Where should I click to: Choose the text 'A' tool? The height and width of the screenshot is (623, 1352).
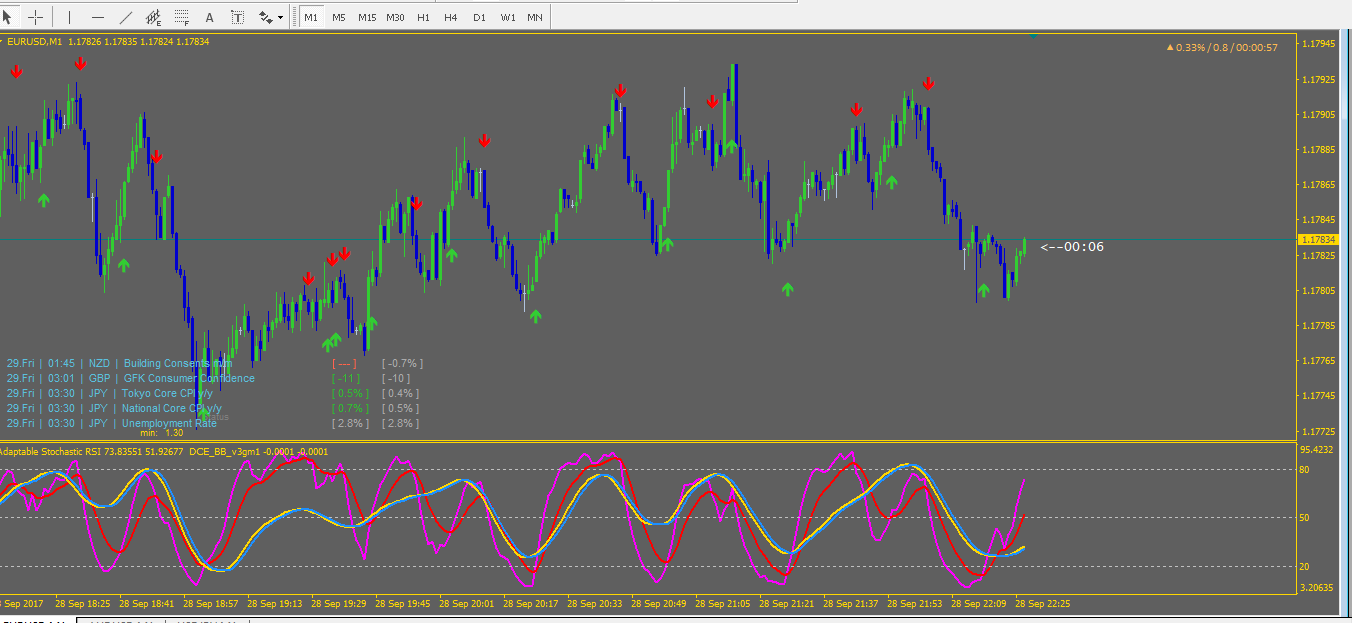pos(209,17)
